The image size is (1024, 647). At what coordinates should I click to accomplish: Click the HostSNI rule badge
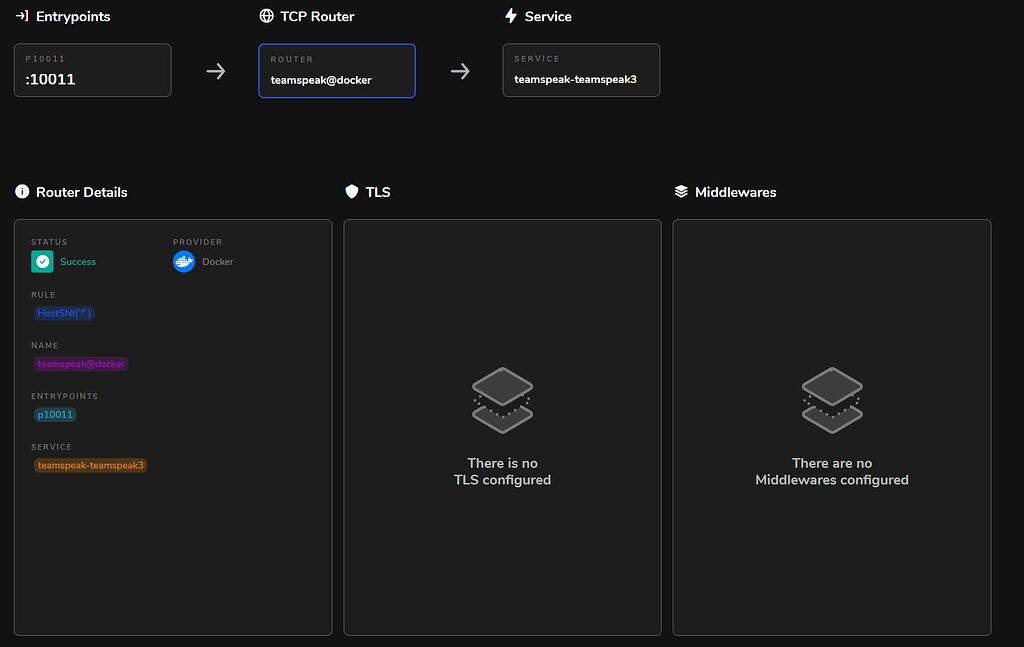[63, 313]
